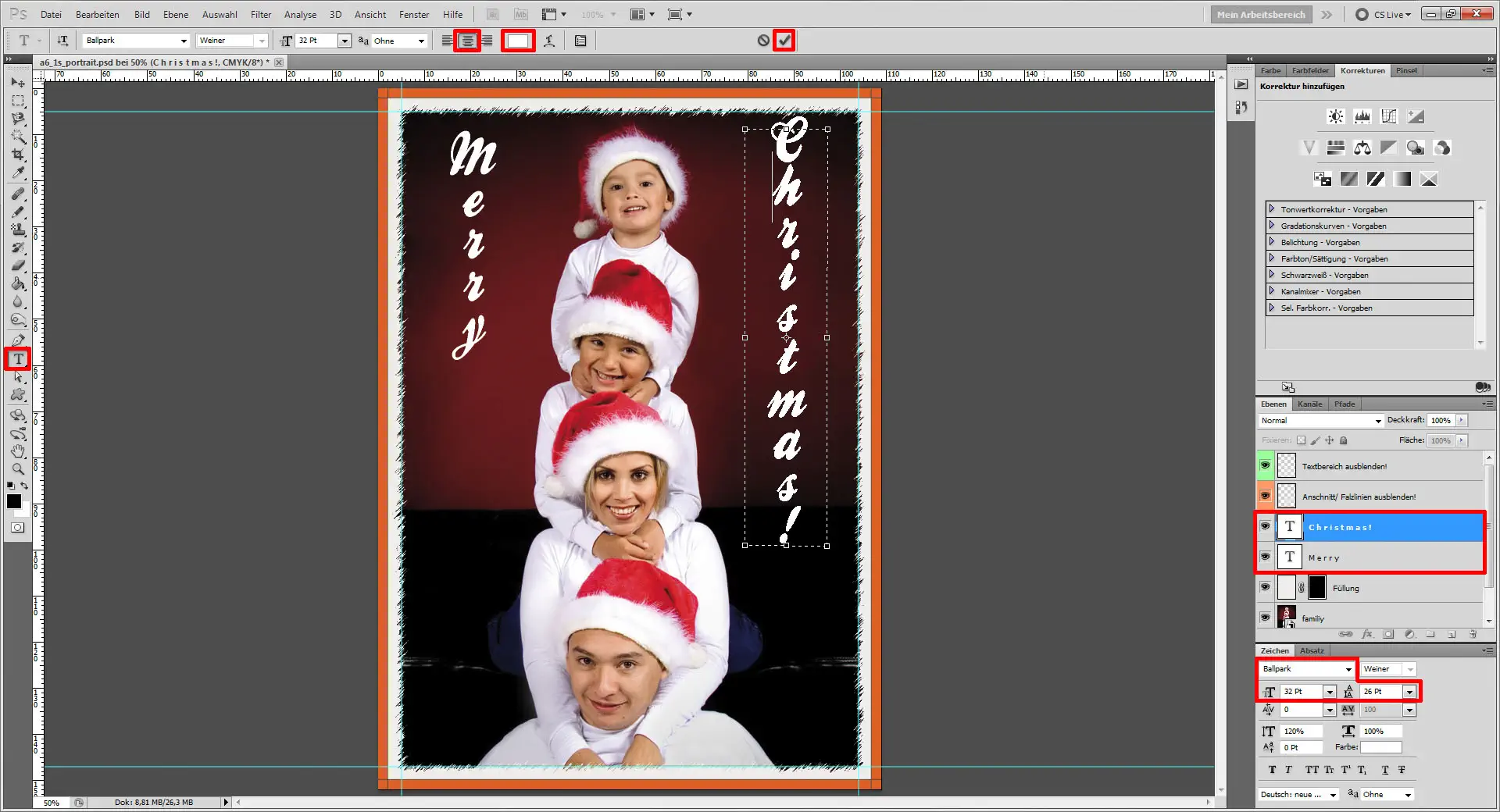
Task: Open the text color swatch in options bar
Action: (518, 41)
